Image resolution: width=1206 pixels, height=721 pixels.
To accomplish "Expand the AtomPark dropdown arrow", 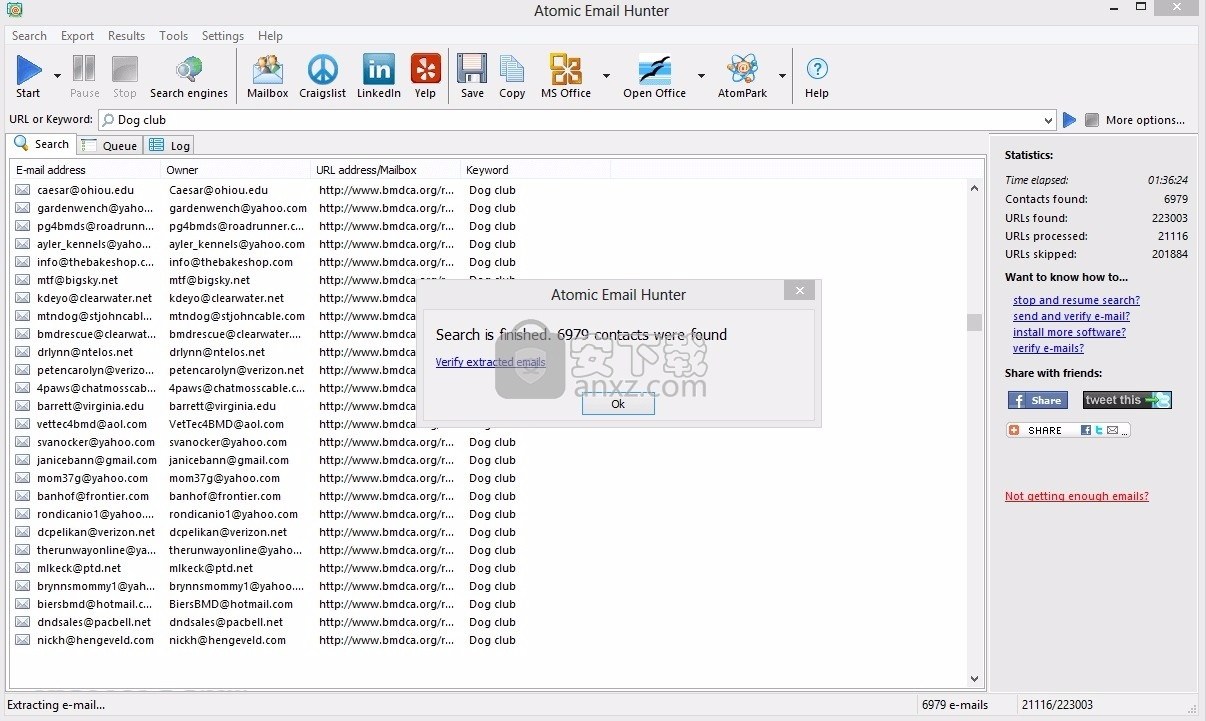I will point(782,76).
